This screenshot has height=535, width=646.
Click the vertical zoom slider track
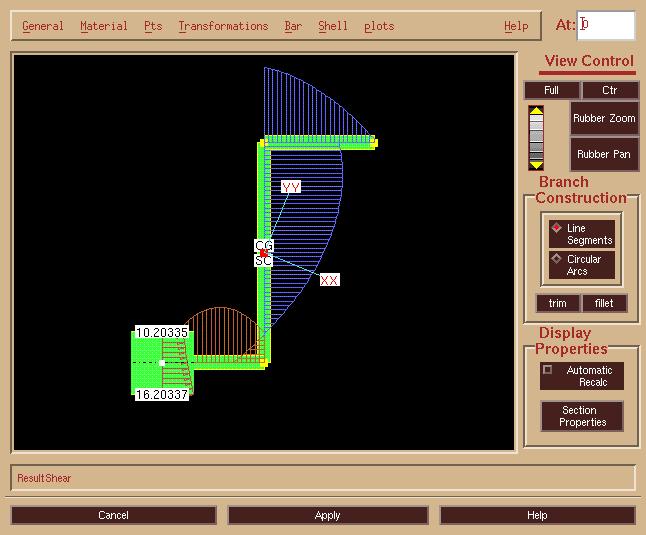[x=536, y=138]
